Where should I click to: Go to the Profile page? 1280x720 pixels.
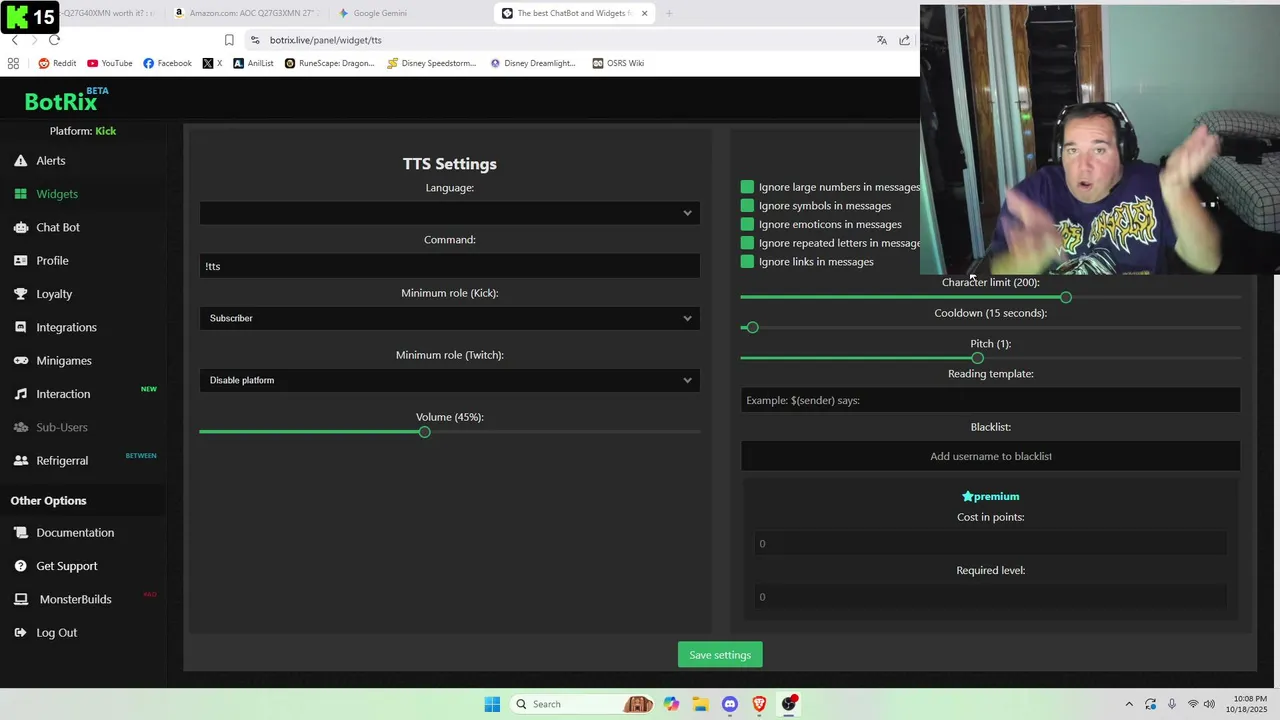pos(52,260)
